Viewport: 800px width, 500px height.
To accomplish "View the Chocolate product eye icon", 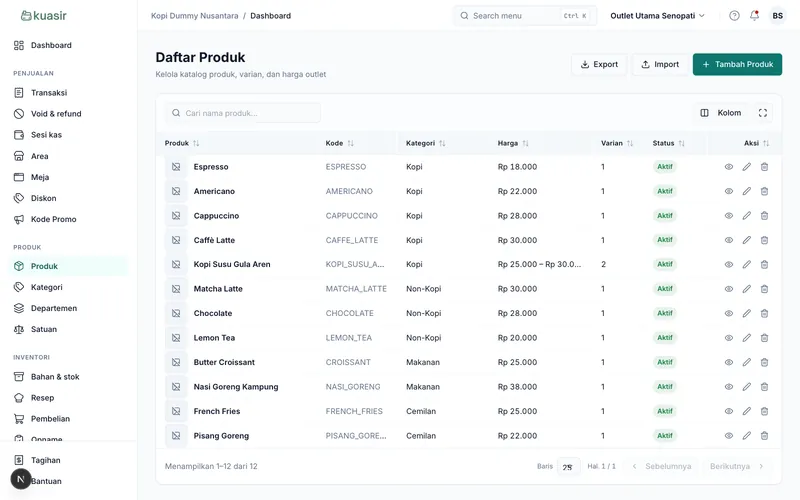I will [x=729, y=313].
